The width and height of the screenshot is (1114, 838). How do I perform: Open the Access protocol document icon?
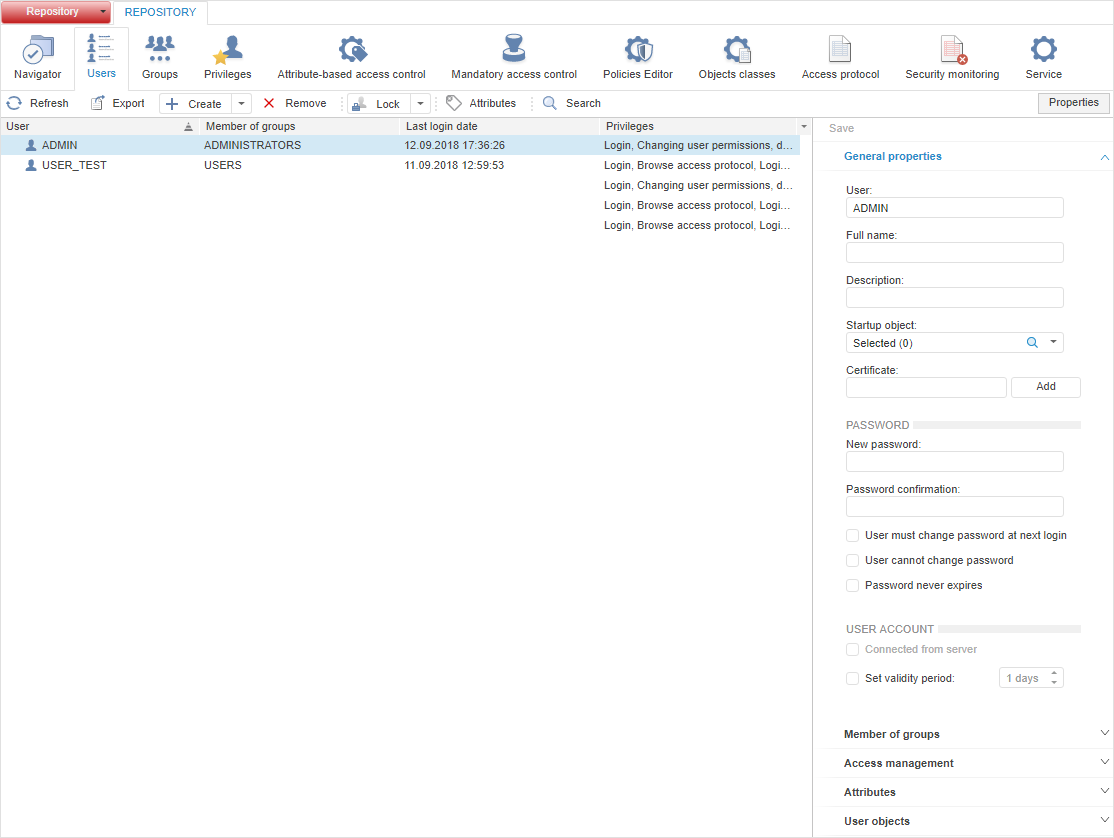840,50
